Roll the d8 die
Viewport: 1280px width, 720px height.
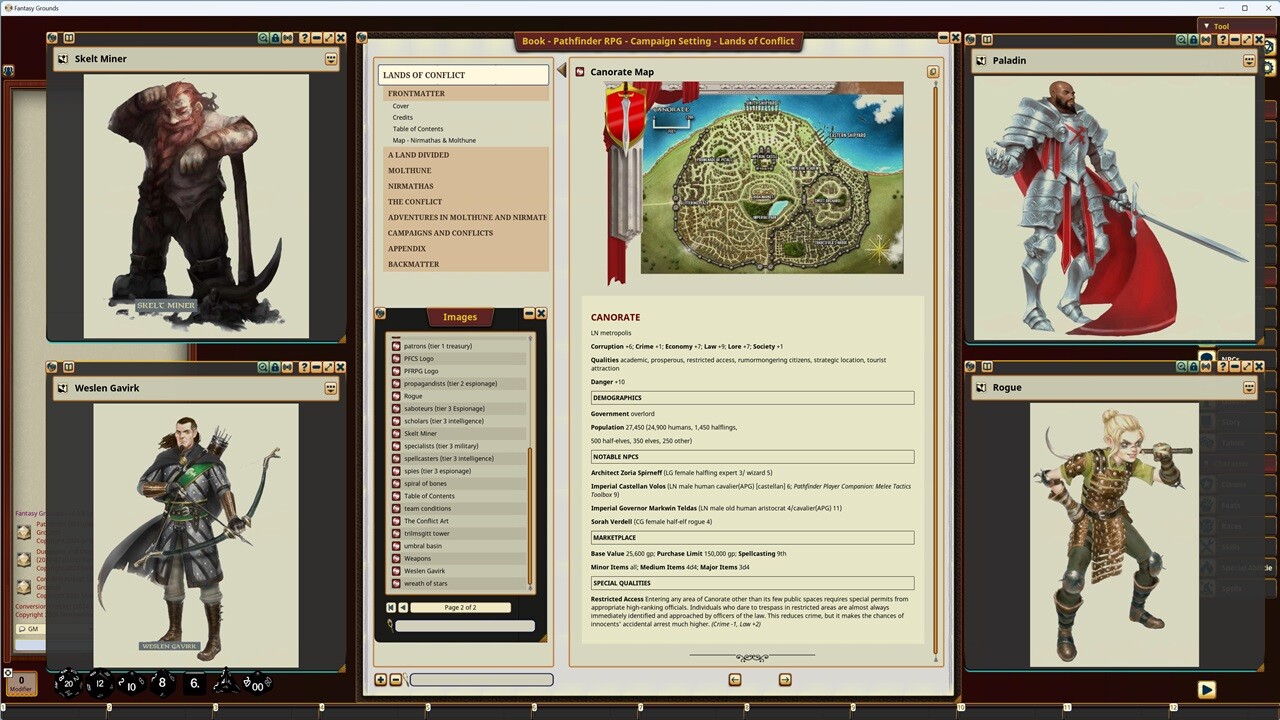click(x=161, y=683)
